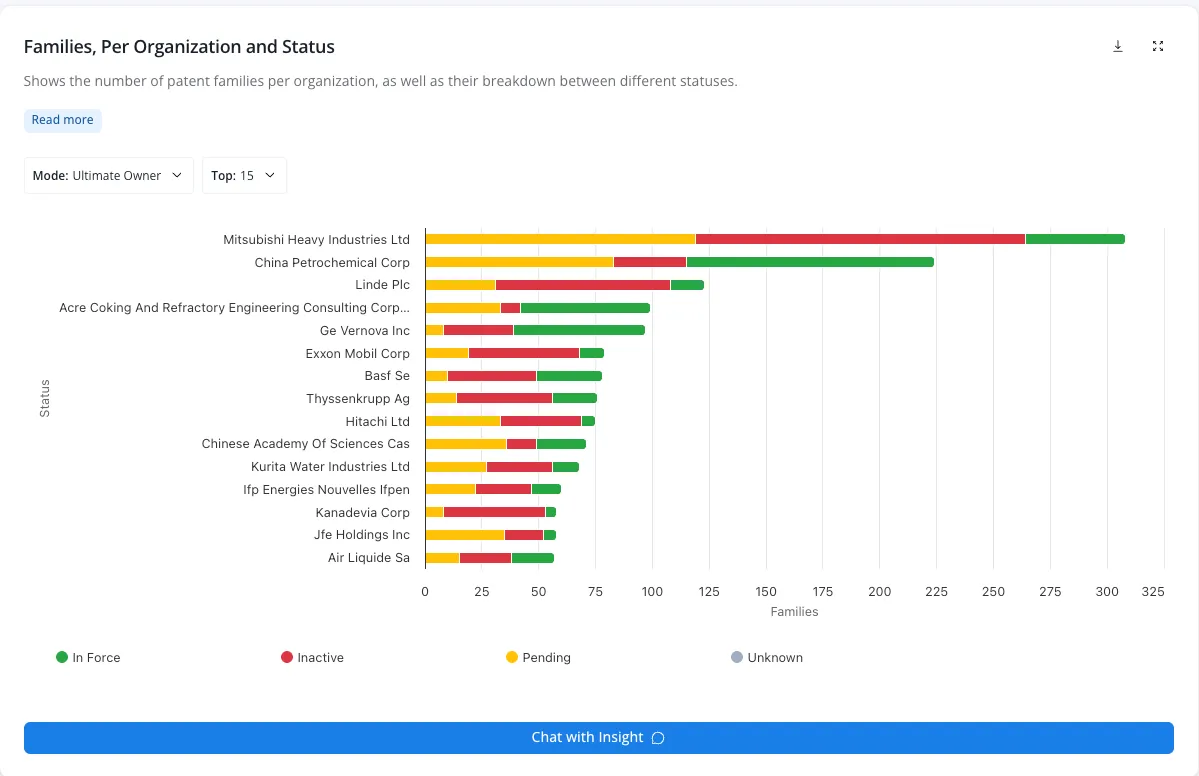The image size is (1199, 776).
Task: Open the Mode: Ultimate Owner dropdown
Action: pos(109,176)
